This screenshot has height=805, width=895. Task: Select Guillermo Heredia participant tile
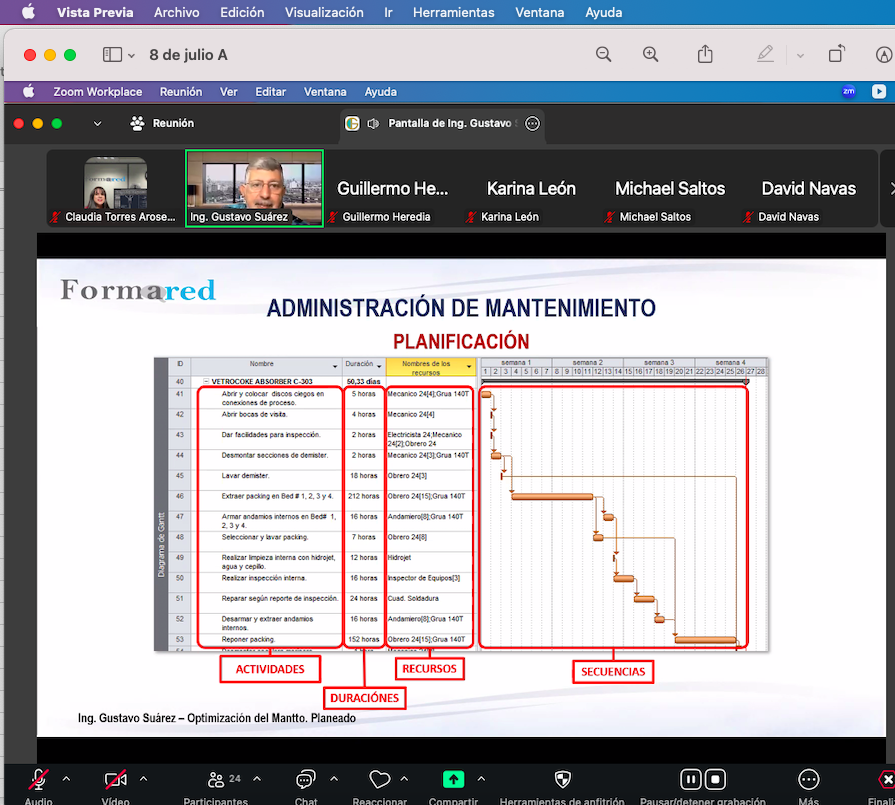point(393,189)
